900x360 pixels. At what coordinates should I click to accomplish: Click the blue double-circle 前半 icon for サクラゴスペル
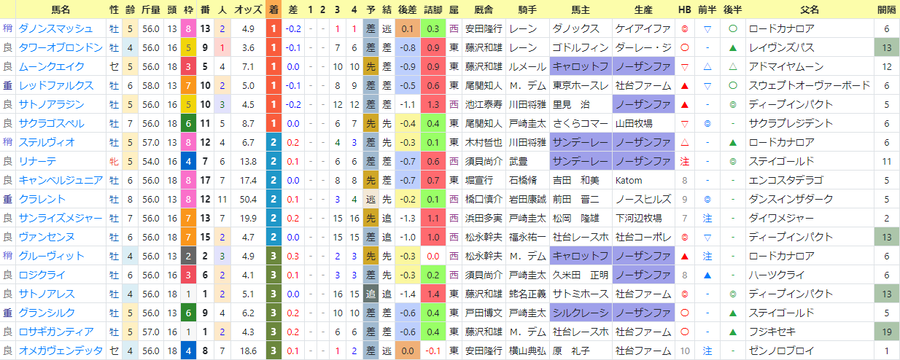(708, 123)
